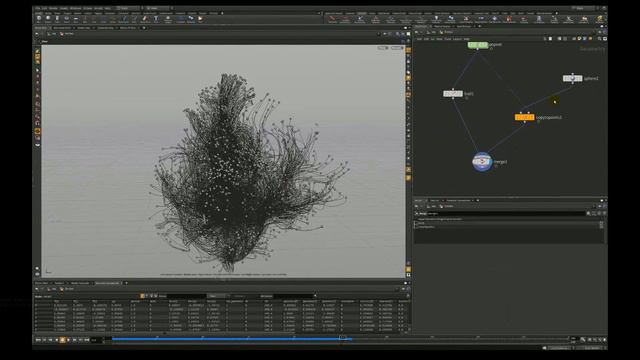Click the obj path button in scene view
Screen dimensions: 640x360
pos(52,34)
